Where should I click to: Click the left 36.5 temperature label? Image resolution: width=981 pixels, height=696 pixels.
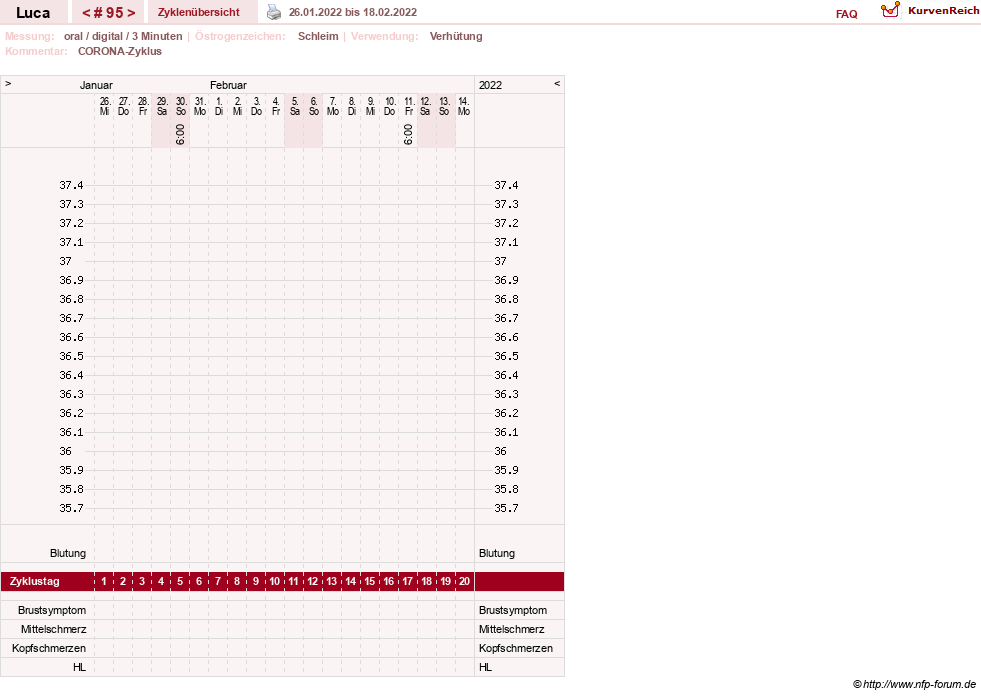tap(71, 356)
